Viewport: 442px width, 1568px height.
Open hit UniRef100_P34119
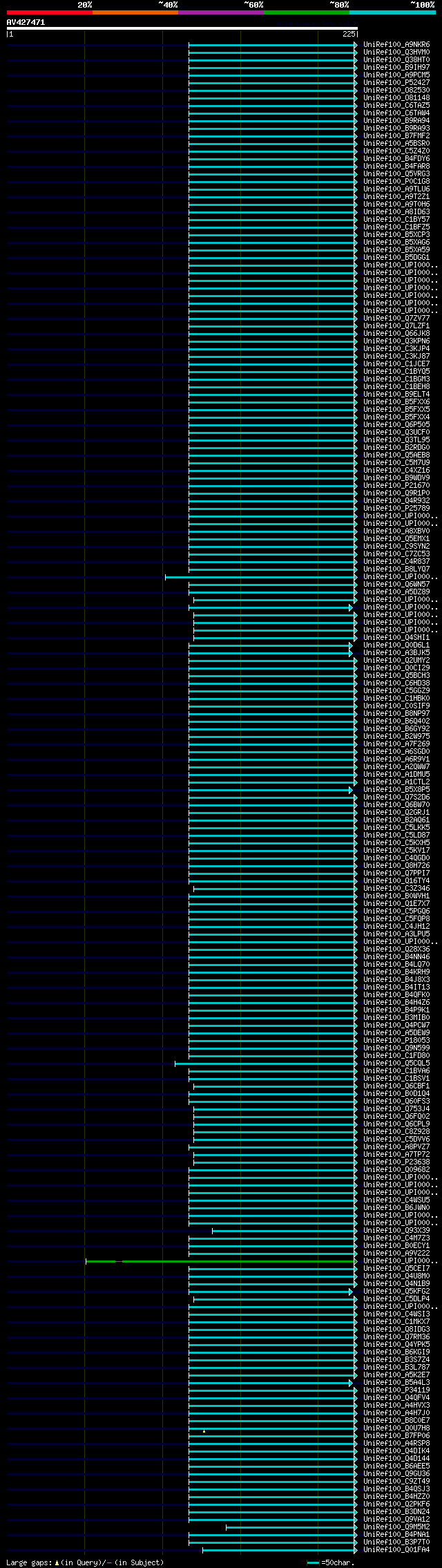396,1390
